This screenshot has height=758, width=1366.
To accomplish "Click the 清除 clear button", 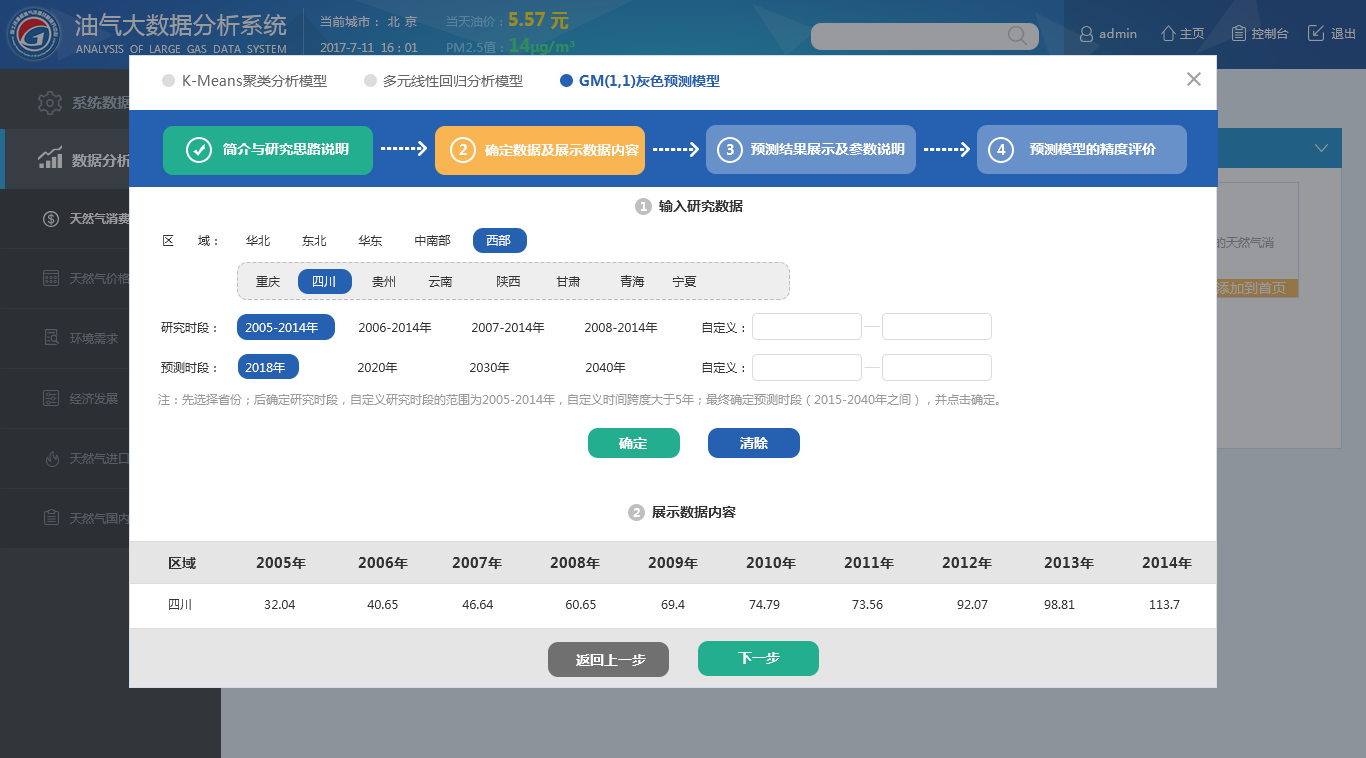I will (754, 443).
